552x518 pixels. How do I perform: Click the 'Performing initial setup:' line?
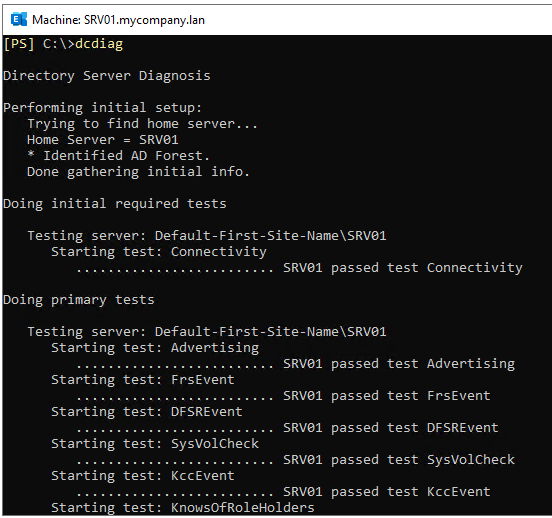pyautogui.click(x=102, y=108)
